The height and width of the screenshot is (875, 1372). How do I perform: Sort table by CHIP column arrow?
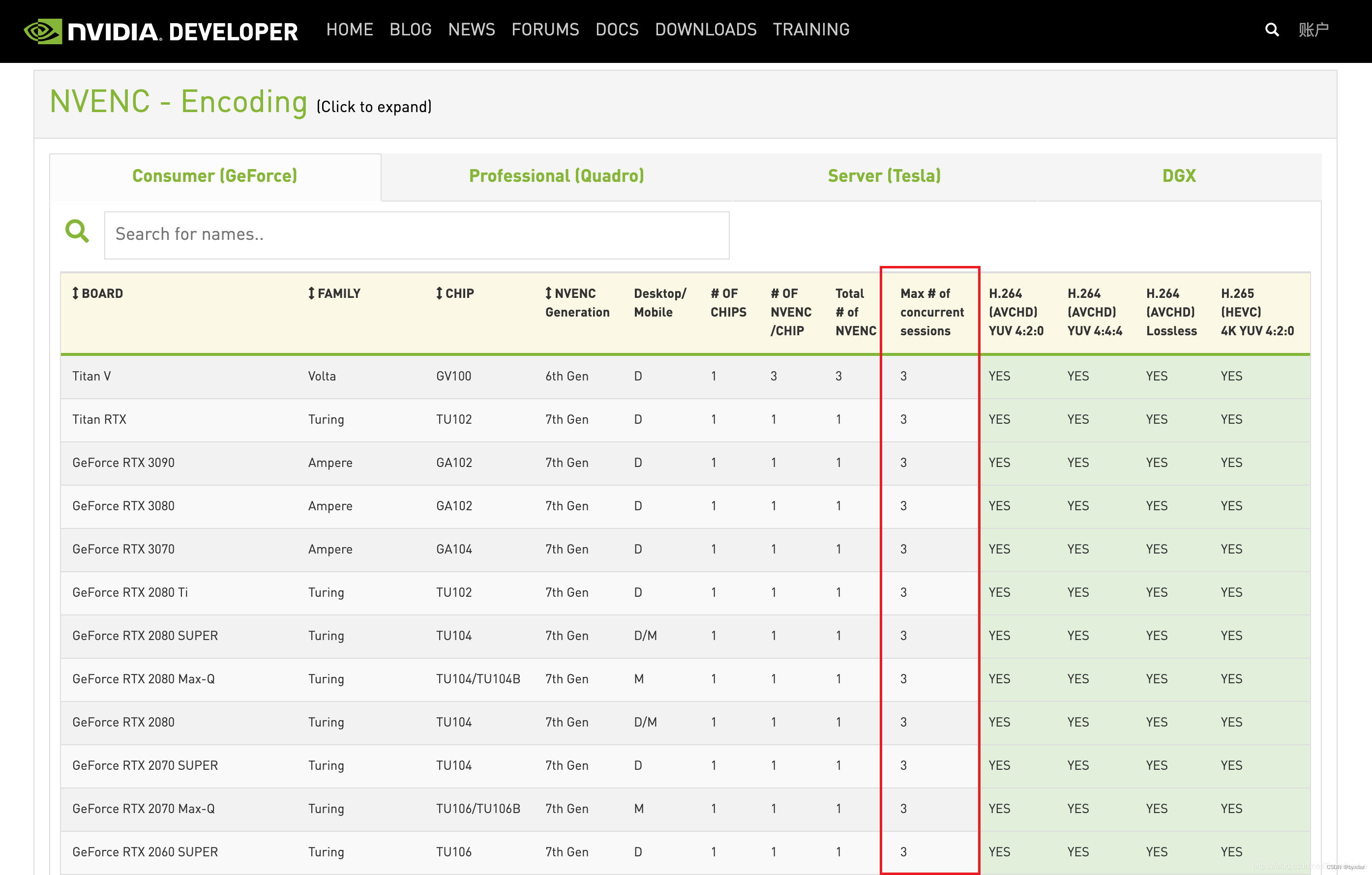click(439, 293)
